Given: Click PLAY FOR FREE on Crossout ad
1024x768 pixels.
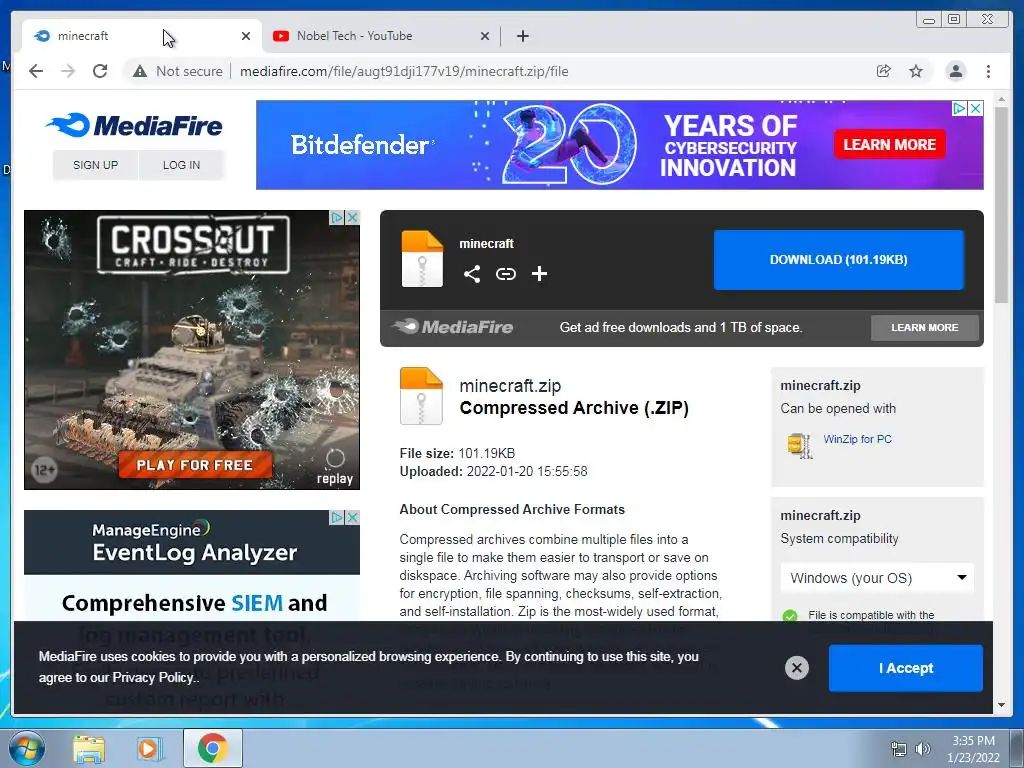Looking at the screenshot, I should click(x=195, y=465).
